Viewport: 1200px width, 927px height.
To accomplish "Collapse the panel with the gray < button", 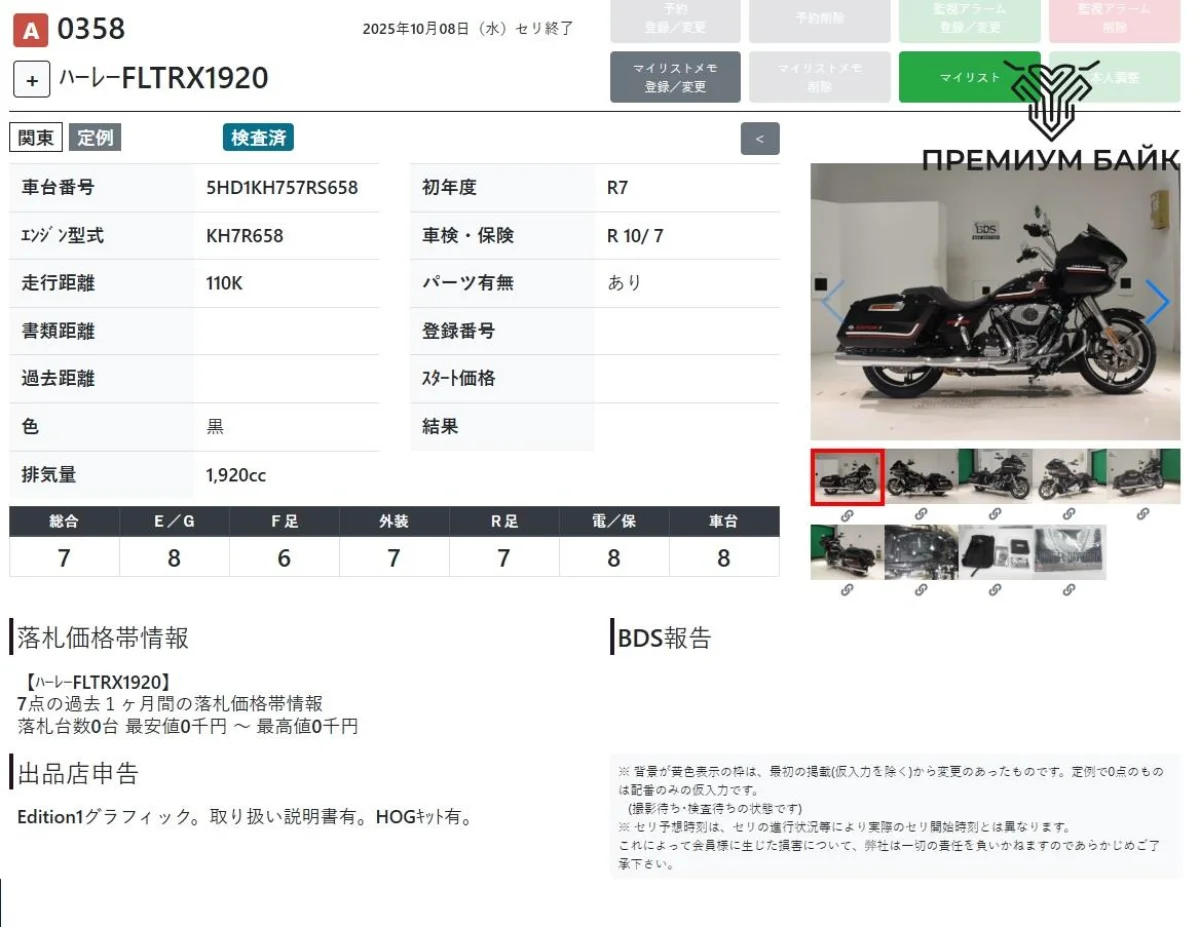I will click(759, 139).
